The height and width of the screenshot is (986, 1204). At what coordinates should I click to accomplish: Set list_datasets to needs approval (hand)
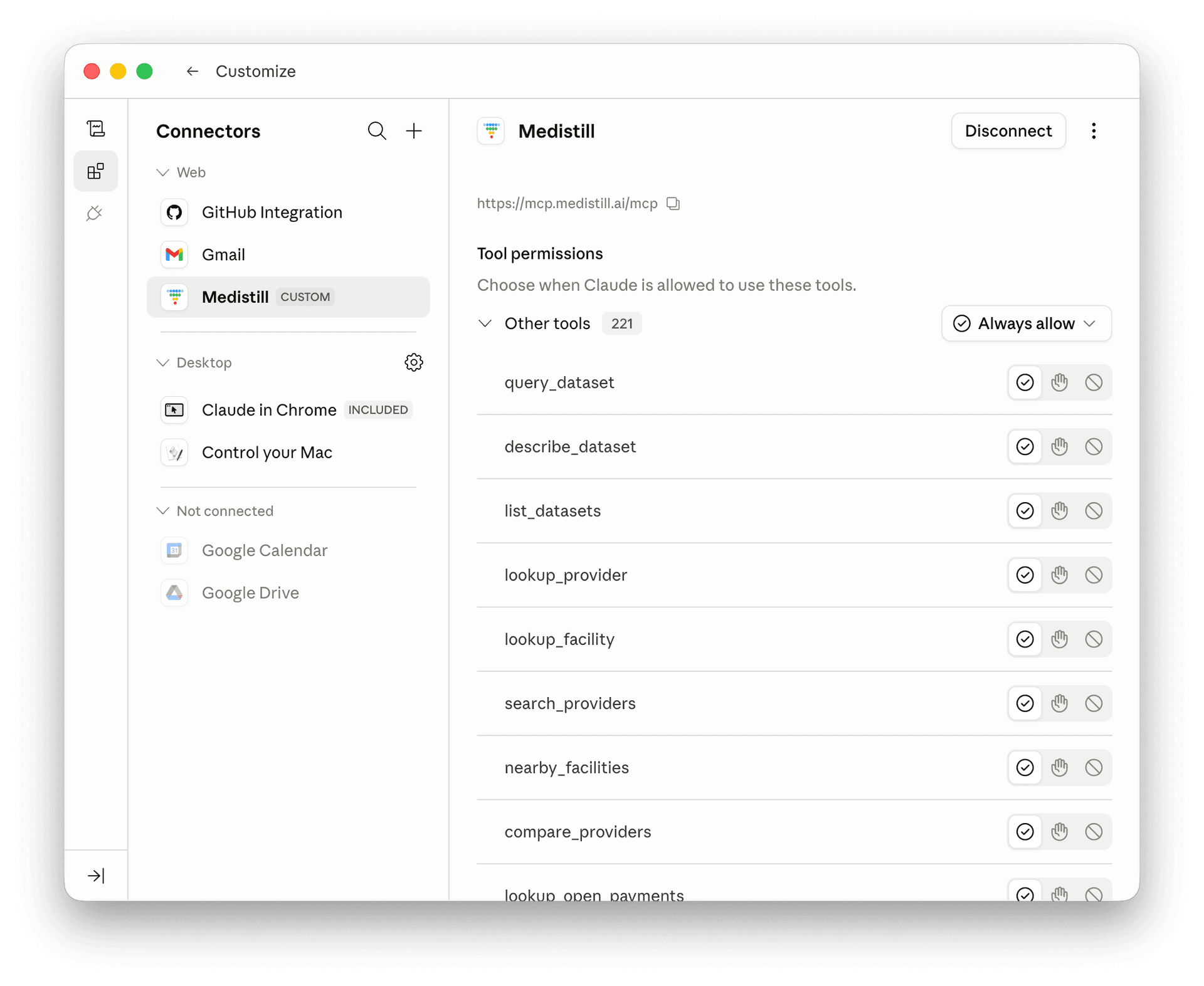(x=1060, y=511)
